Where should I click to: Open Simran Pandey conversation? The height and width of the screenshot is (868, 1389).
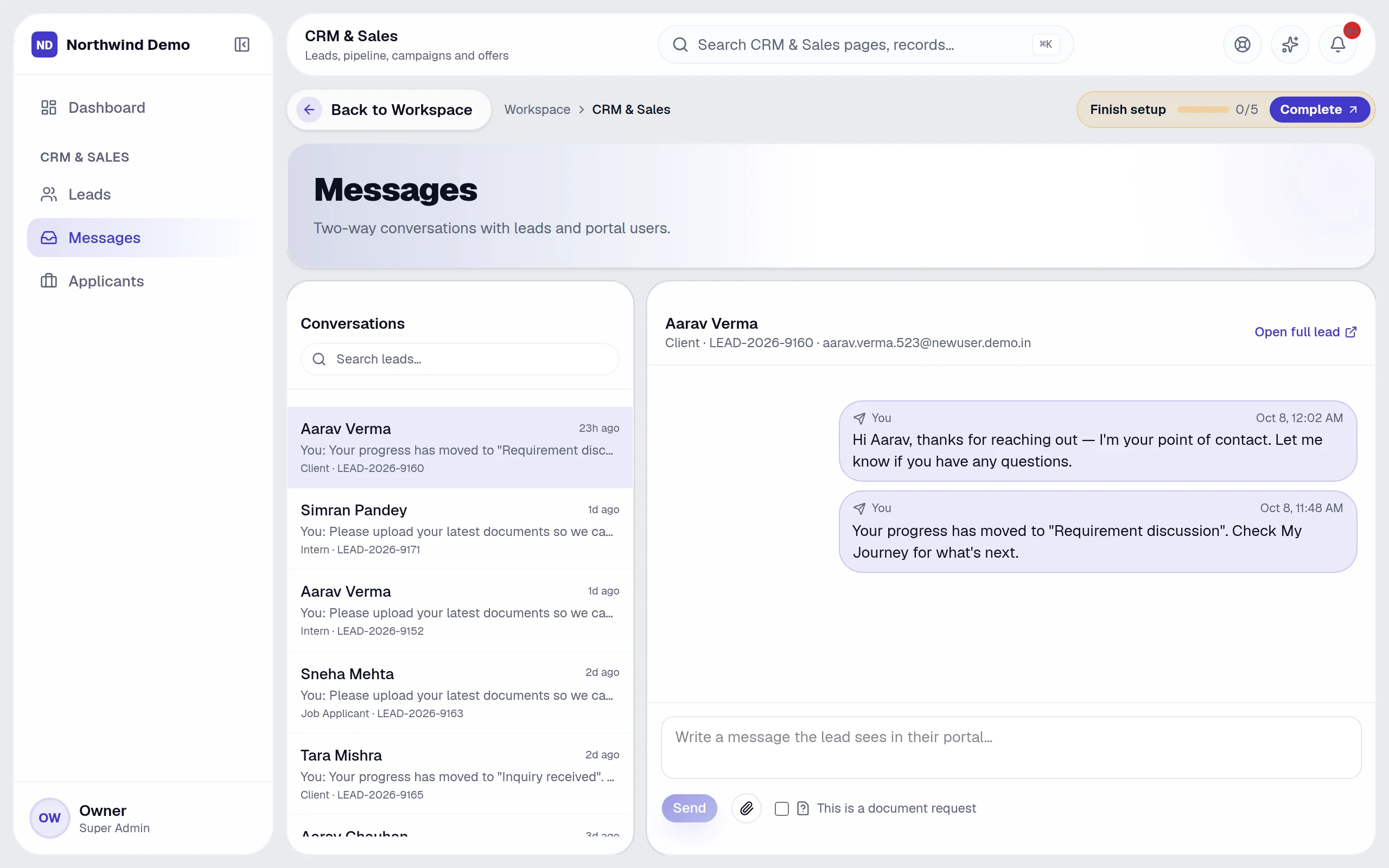coord(460,529)
